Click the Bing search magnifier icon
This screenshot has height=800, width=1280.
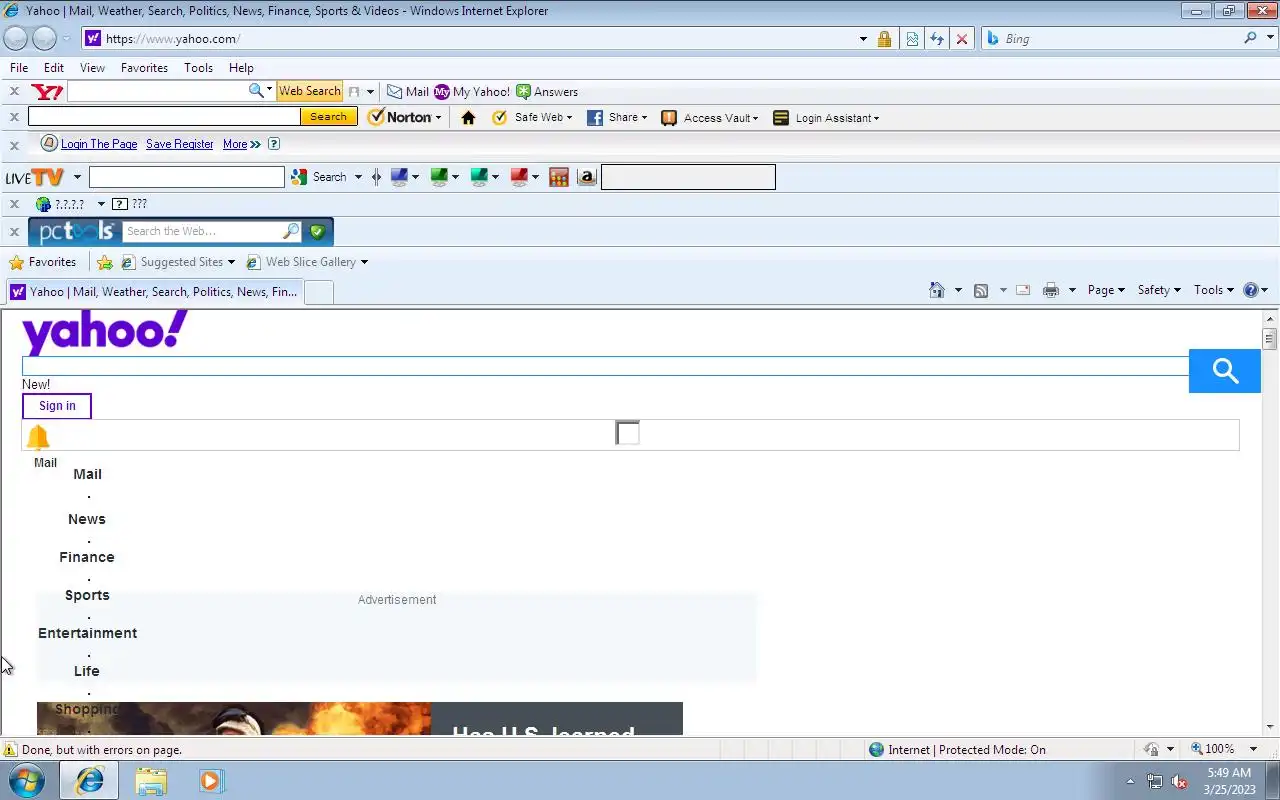point(1251,38)
